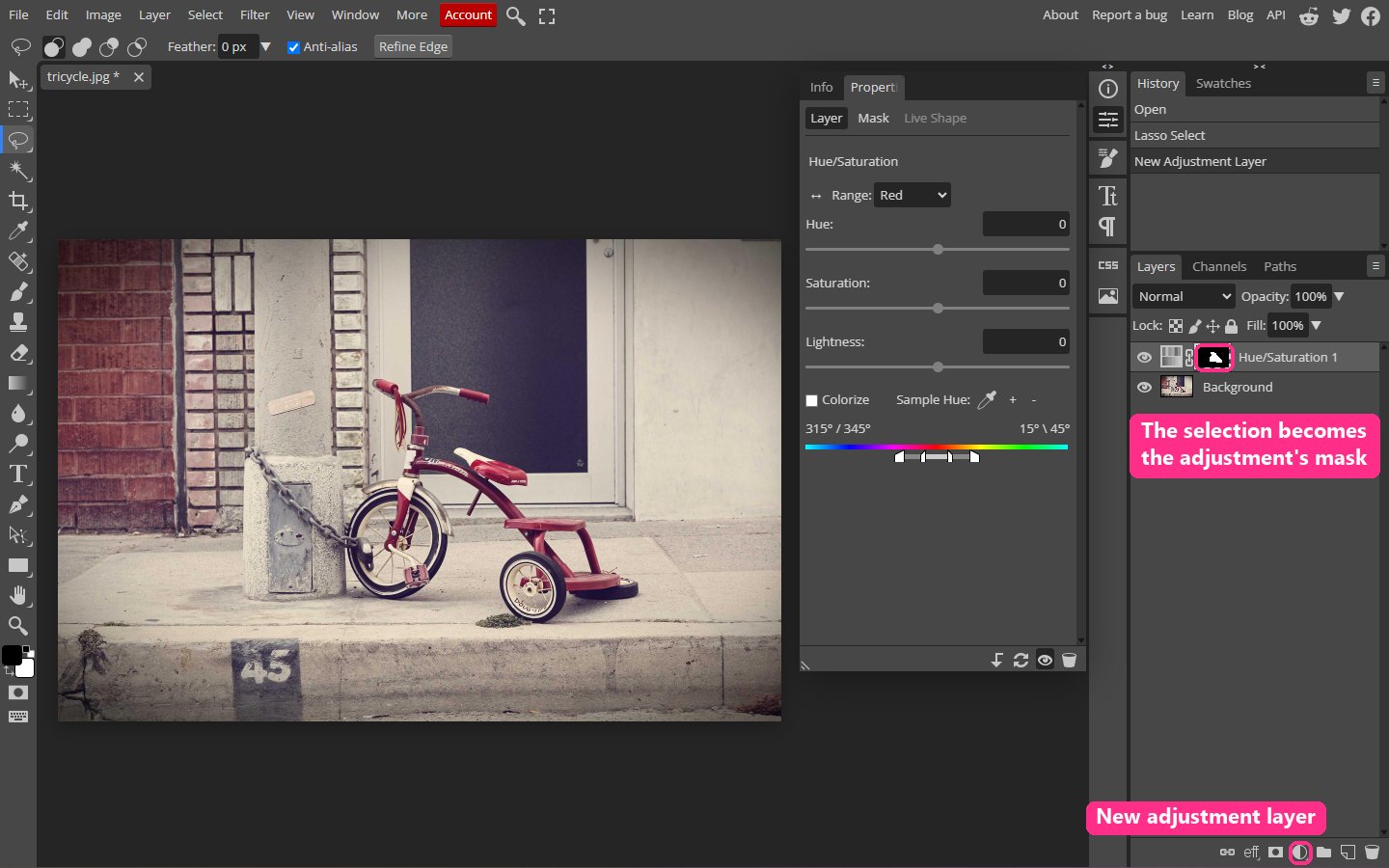Select the Eraser tool
Screen dimensions: 1389x868
point(18,353)
